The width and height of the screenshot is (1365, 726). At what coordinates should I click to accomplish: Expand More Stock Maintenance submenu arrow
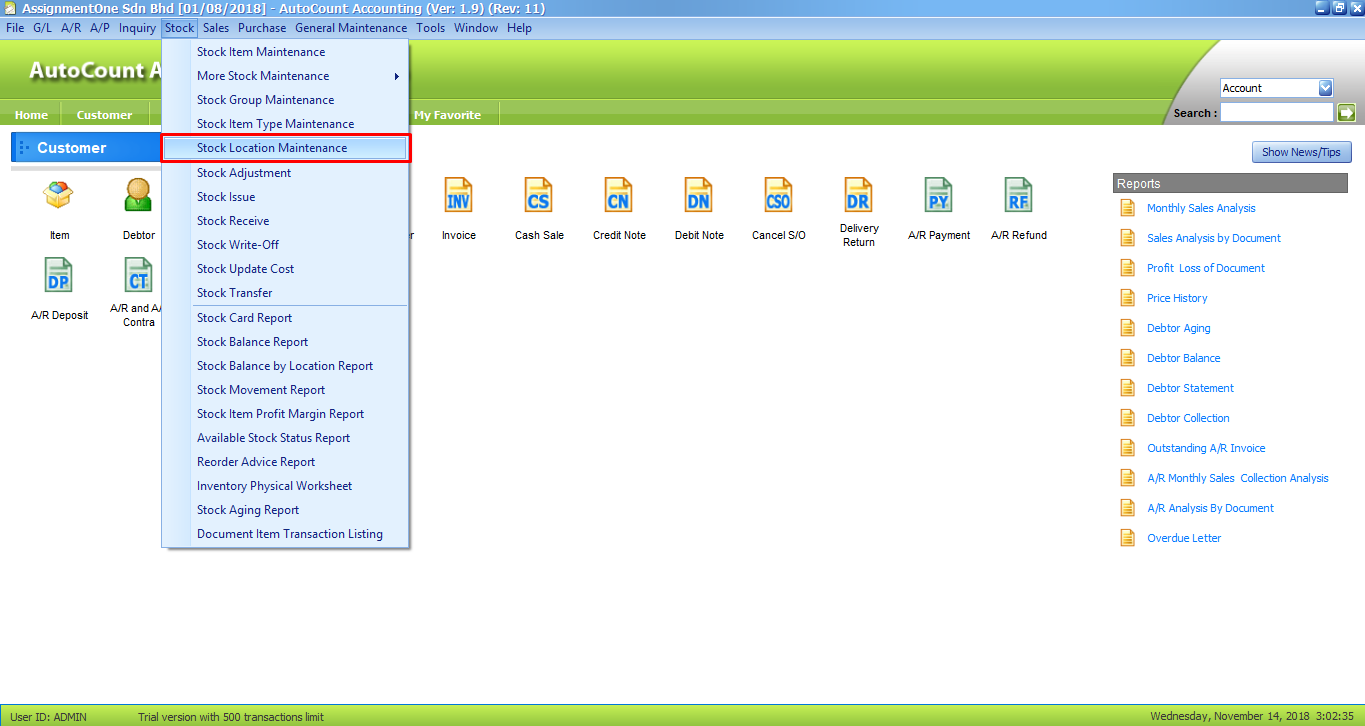pyautogui.click(x=397, y=76)
